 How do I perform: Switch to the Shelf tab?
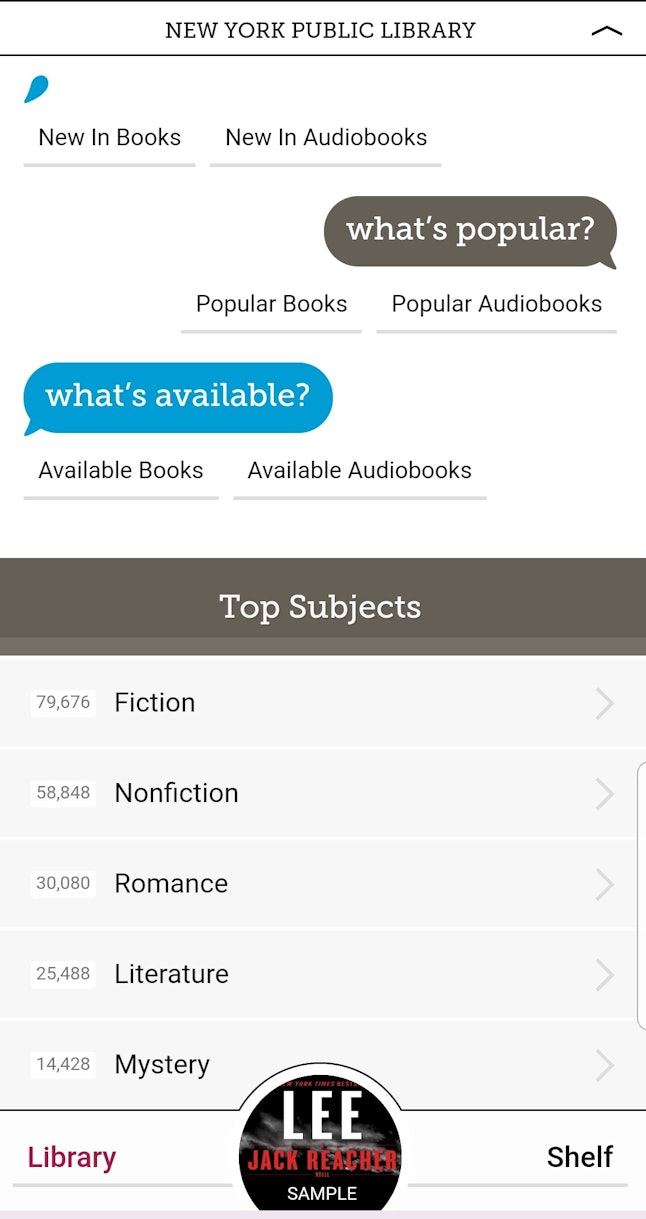[x=579, y=1157]
